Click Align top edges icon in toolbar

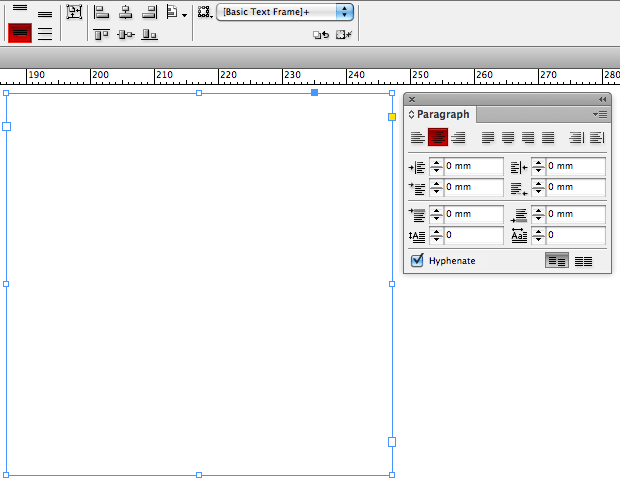pos(102,35)
